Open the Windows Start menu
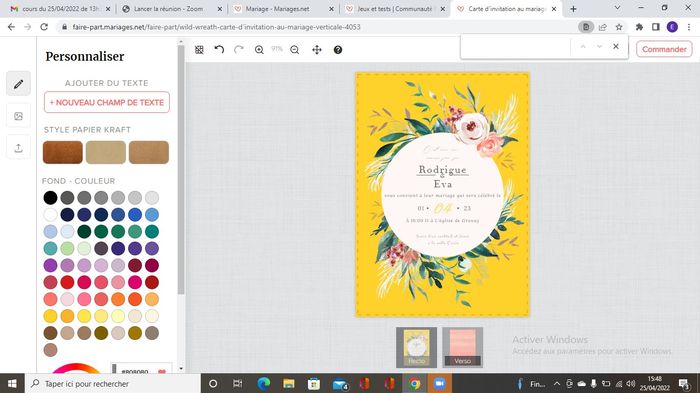The width and height of the screenshot is (700, 393). coord(12,384)
